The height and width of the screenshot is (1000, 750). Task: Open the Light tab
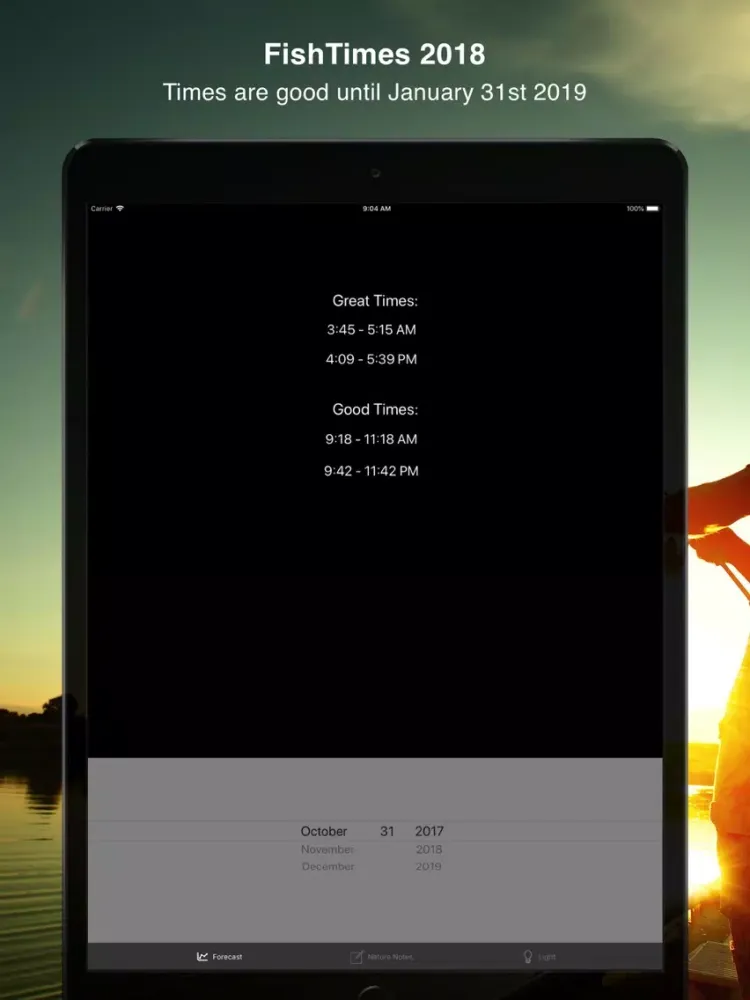[539, 957]
